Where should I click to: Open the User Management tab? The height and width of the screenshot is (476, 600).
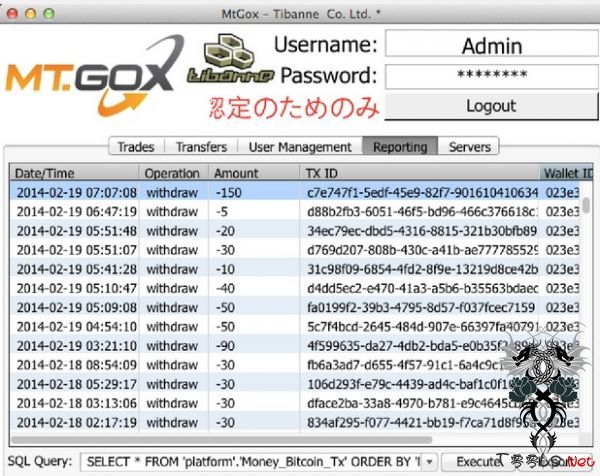(x=299, y=147)
